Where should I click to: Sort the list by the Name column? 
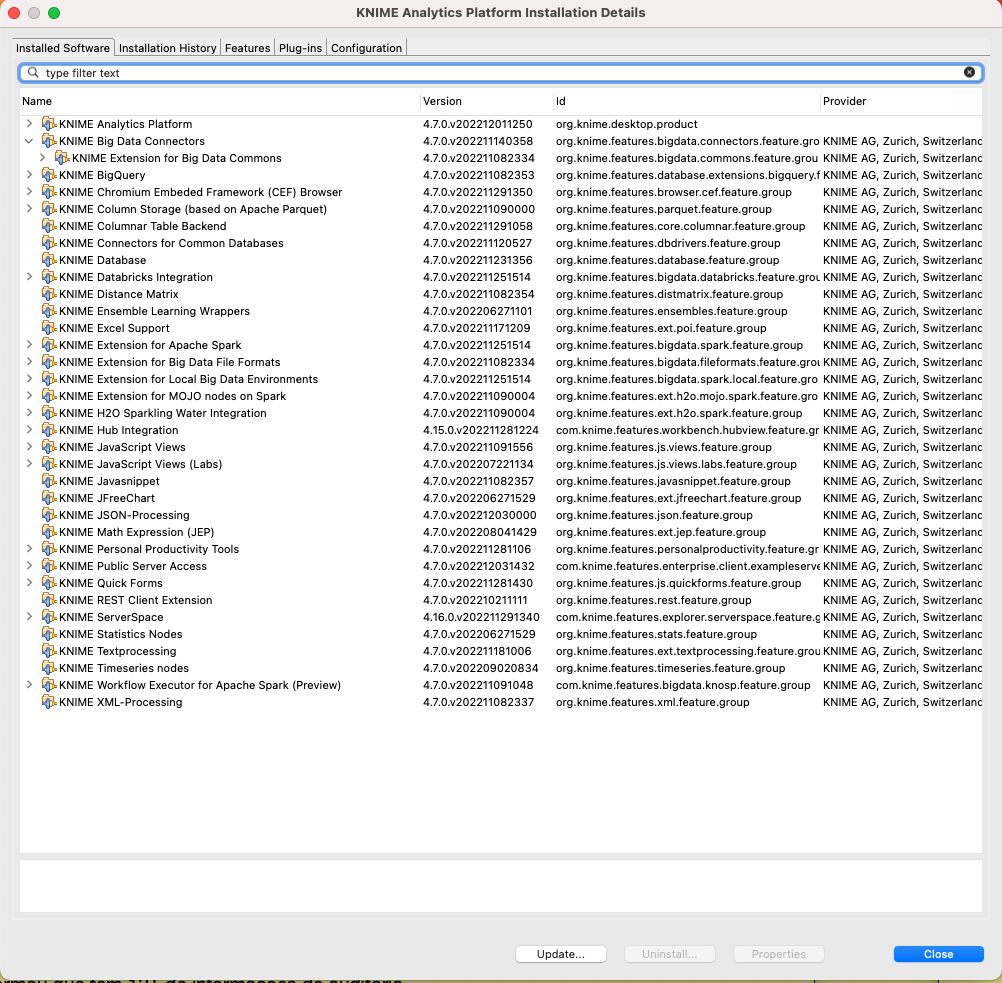click(220, 101)
